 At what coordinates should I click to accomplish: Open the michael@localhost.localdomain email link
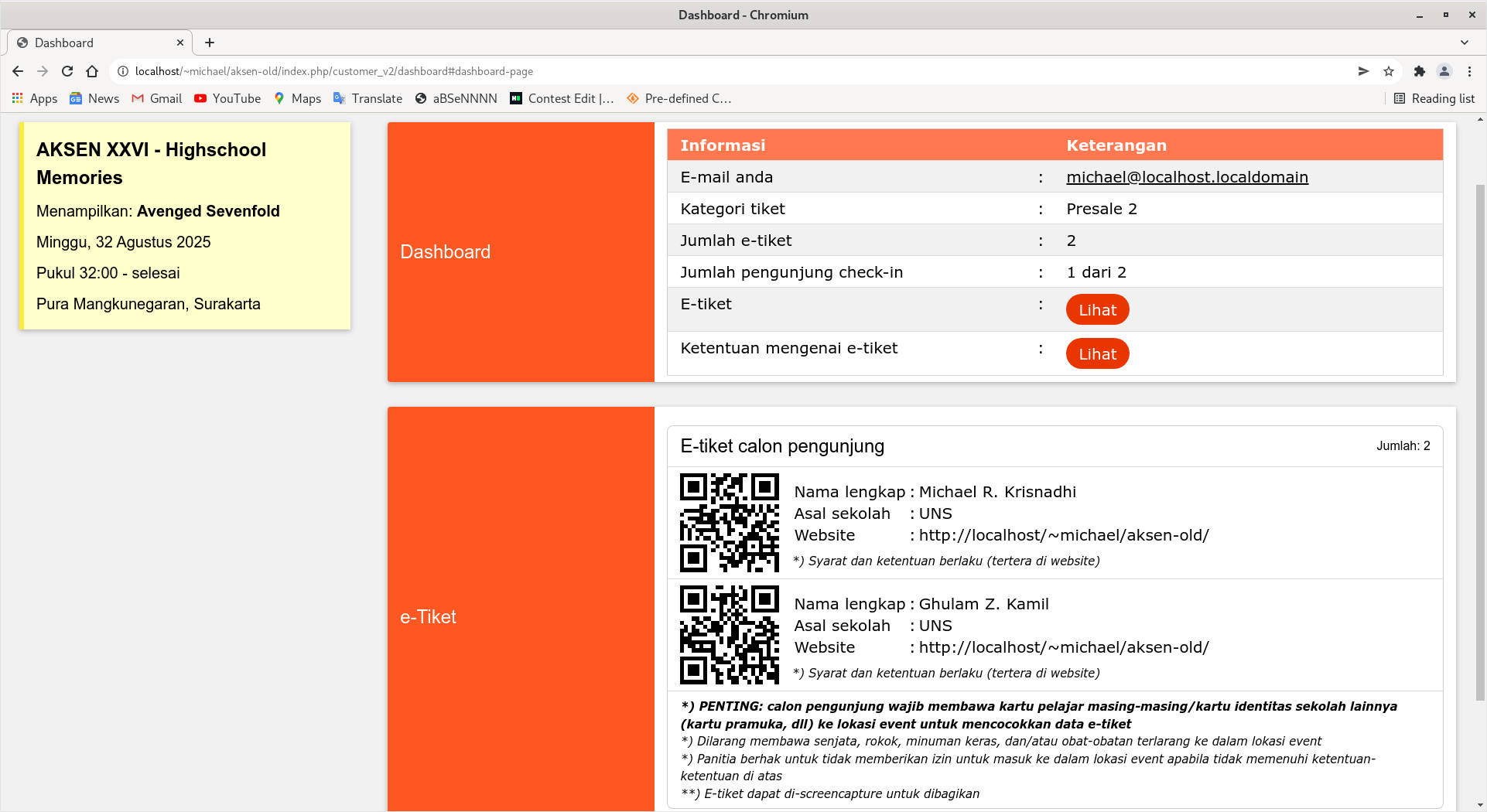point(1187,177)
